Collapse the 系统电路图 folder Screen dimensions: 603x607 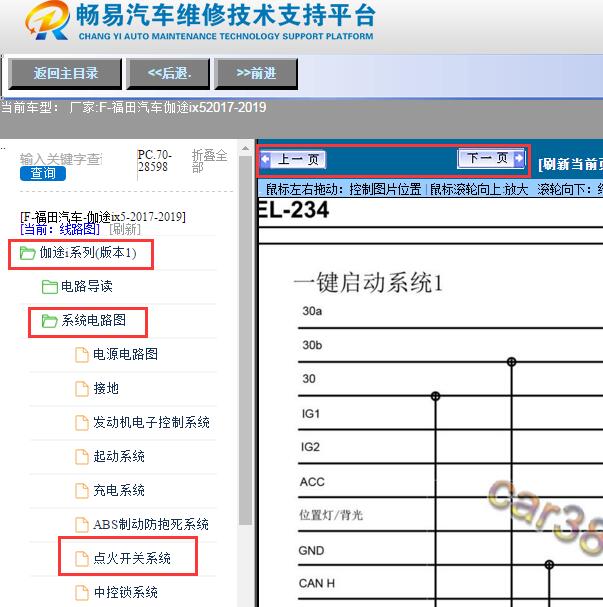click(93, 321)
